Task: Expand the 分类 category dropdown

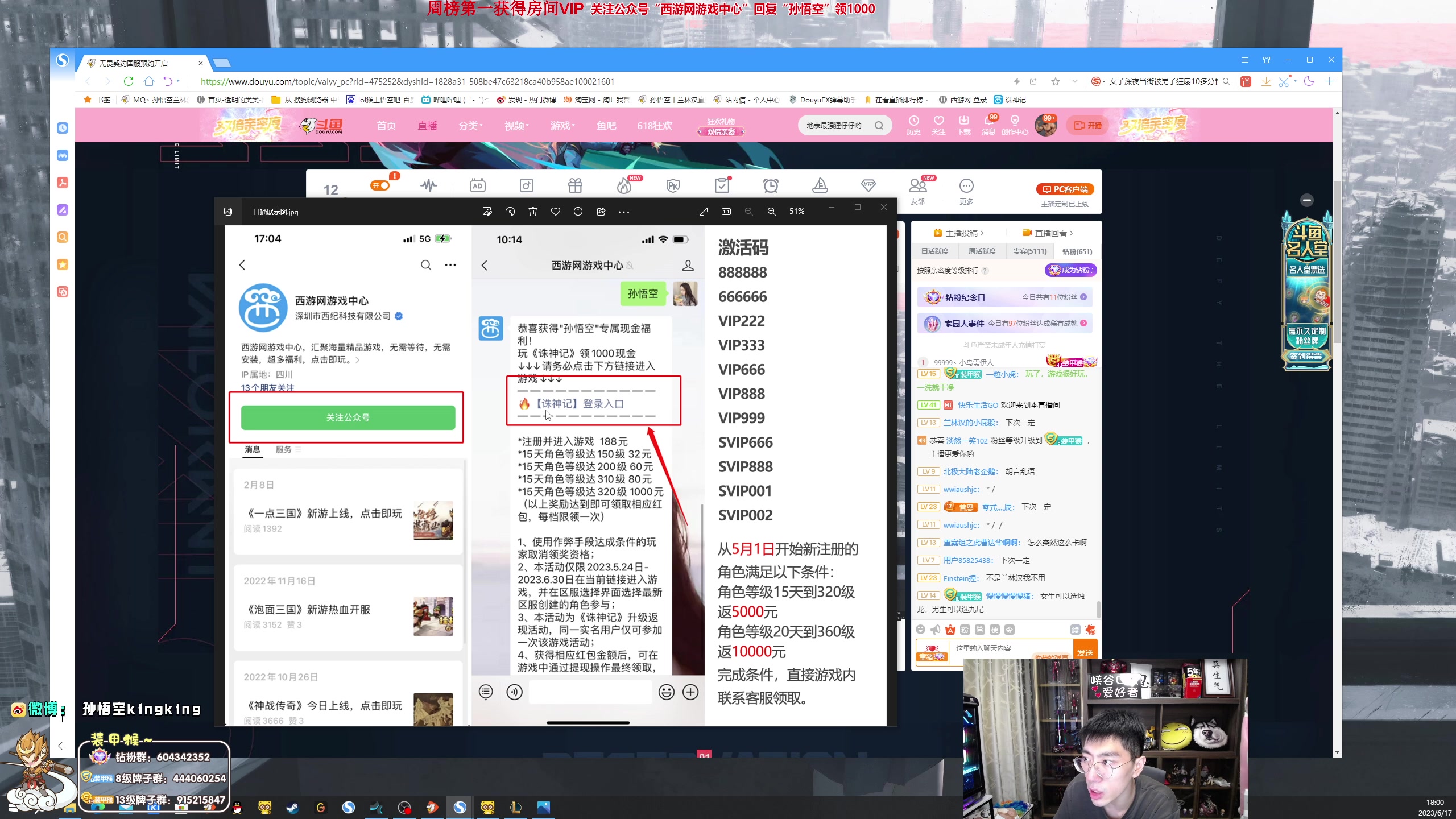Action: point(470,126)
